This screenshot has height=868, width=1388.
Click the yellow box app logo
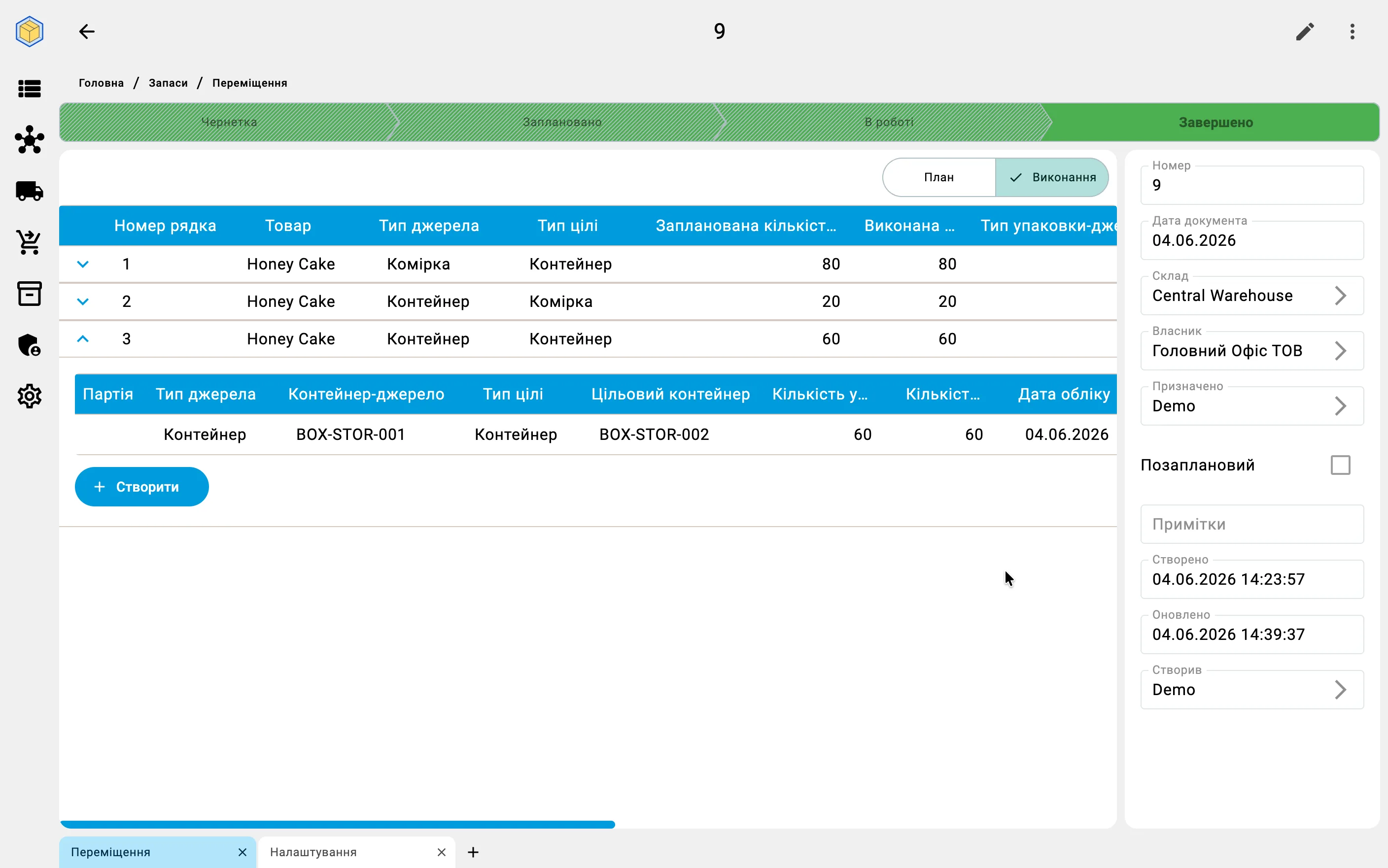[x=29, y=31]
